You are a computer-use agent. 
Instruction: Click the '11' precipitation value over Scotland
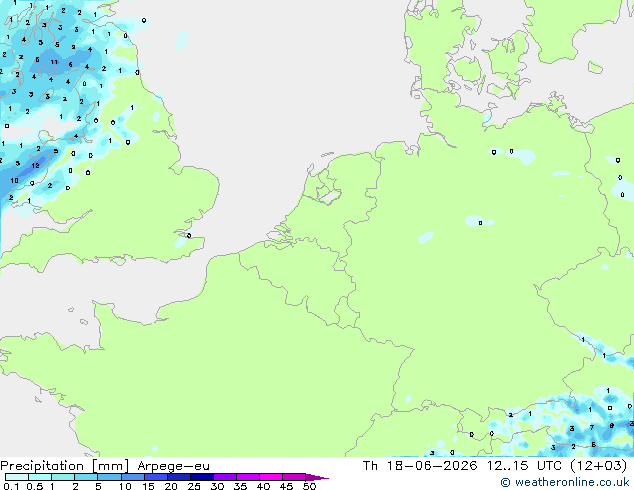pos(54,62)
